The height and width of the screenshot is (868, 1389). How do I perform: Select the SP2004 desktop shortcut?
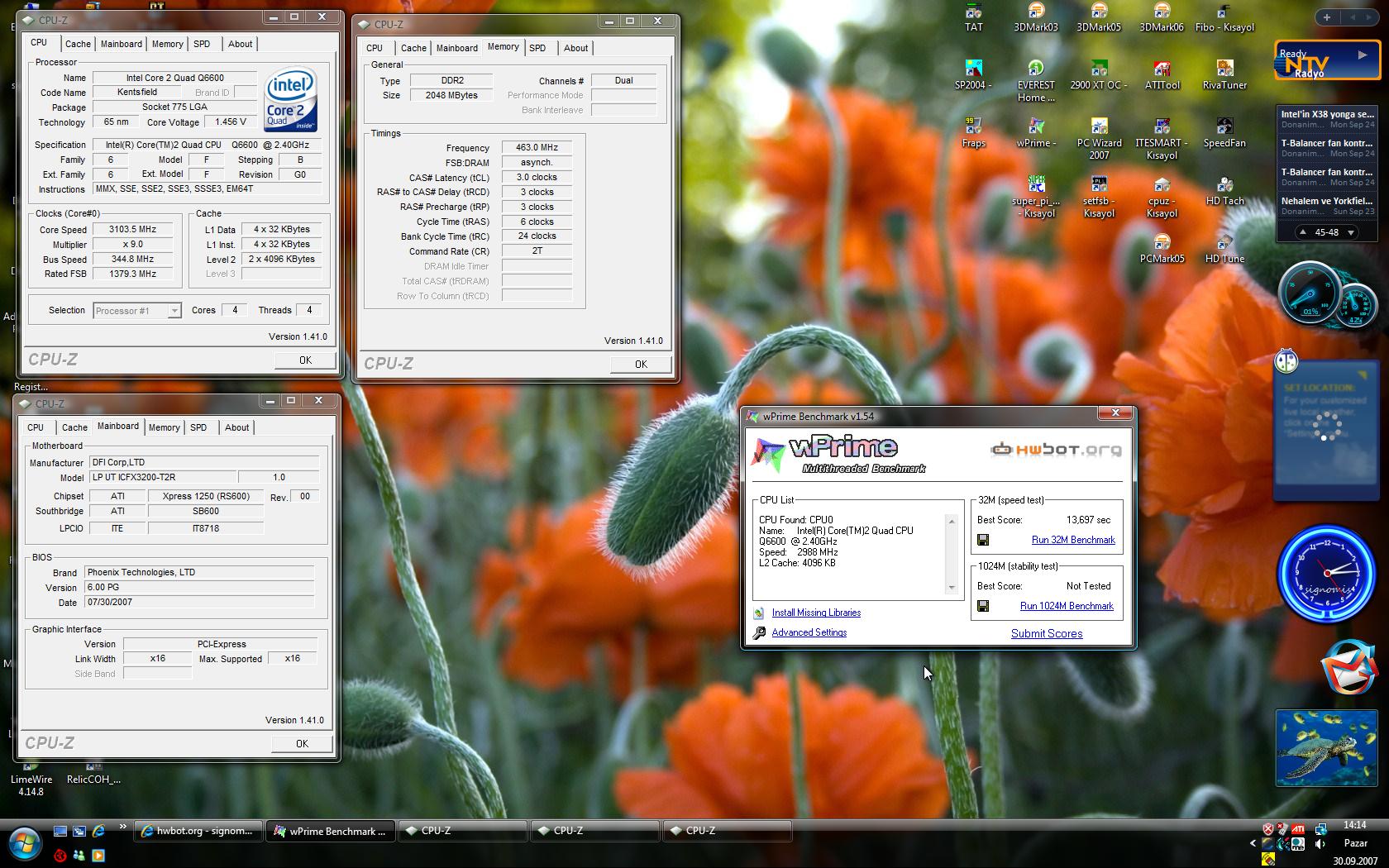point(973,74)
